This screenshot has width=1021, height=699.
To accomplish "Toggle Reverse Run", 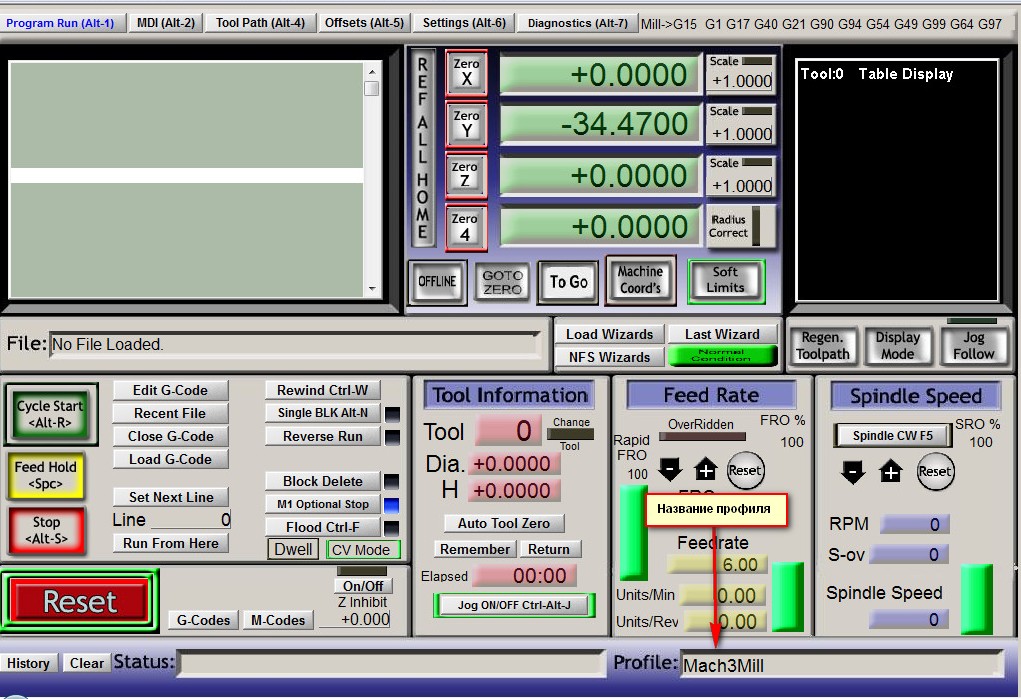I will pos(322,436).
